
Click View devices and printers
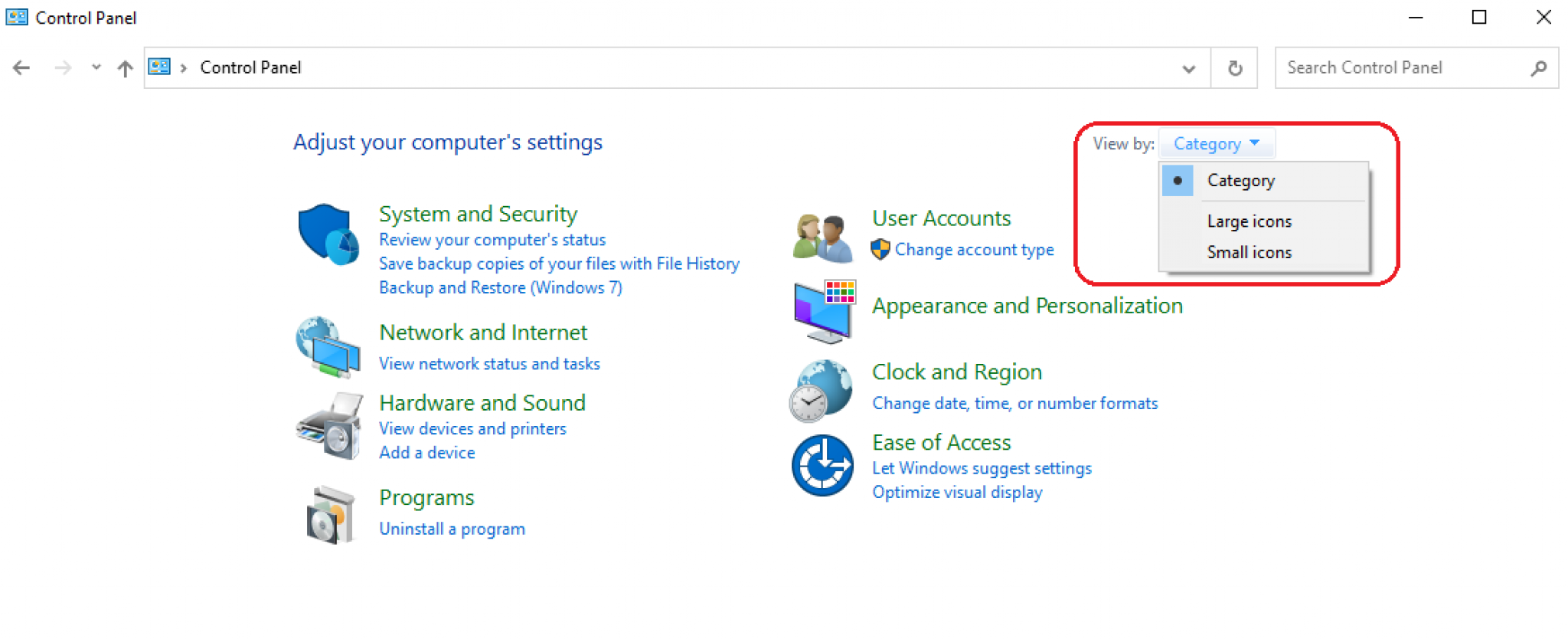coord(473,429)
